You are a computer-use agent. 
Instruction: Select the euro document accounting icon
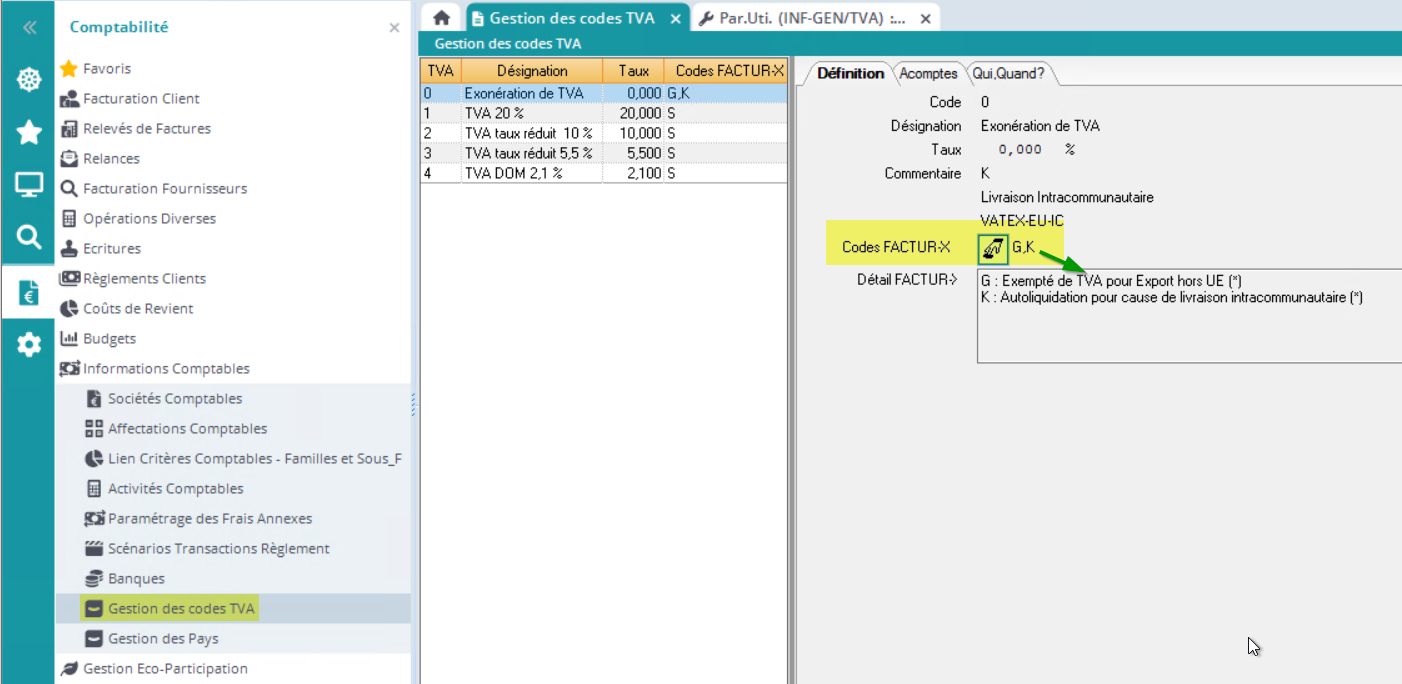tap(28, 292)
